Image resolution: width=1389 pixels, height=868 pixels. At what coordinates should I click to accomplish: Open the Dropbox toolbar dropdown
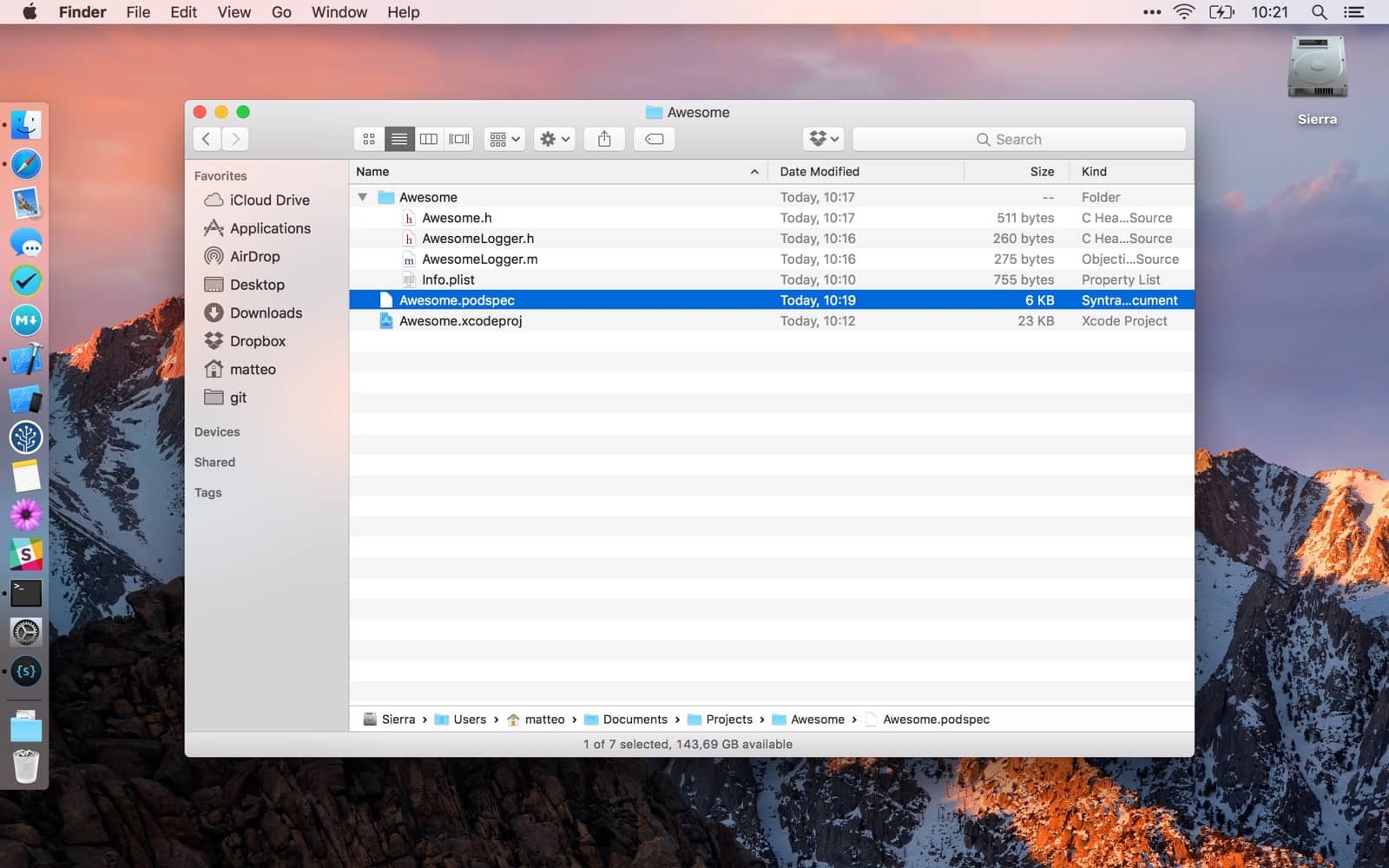click(823, 139)
